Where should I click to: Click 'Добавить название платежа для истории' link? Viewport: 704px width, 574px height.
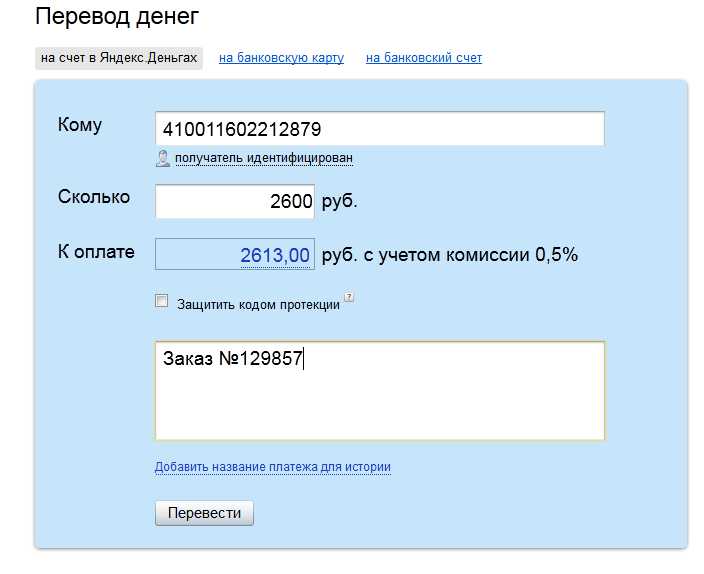tap(273, 467)
